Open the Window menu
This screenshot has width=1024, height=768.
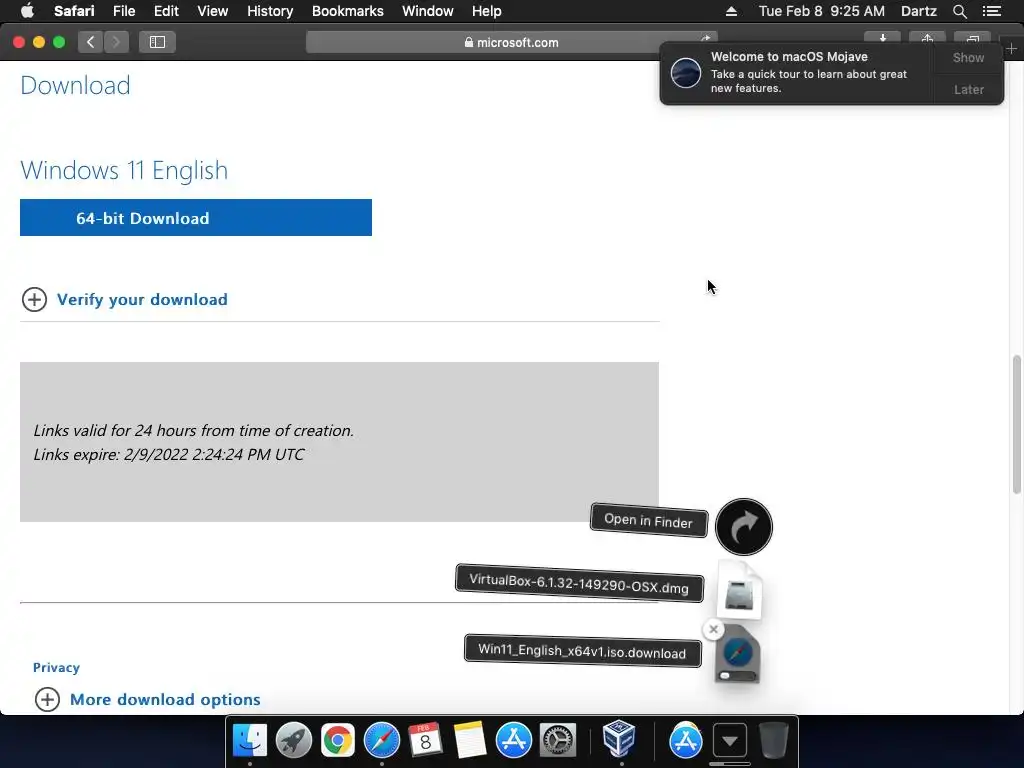pyautogui.click(x=427, y=11)
